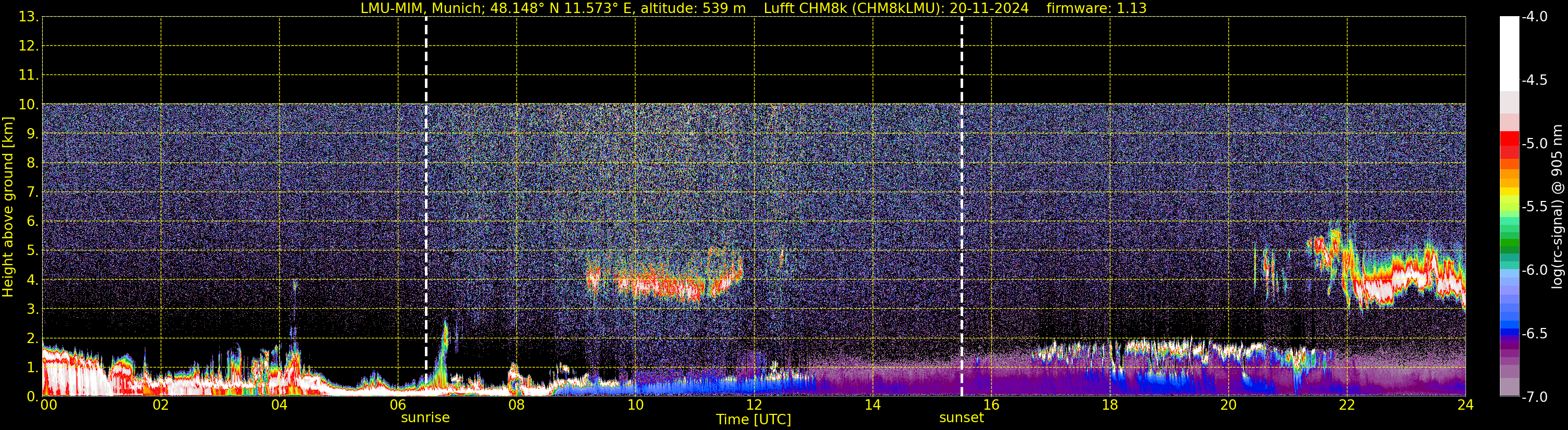The image size is (1568, 430).
Task: Click the colorbar value label '-4.0'
Action: coord(1534,17)
